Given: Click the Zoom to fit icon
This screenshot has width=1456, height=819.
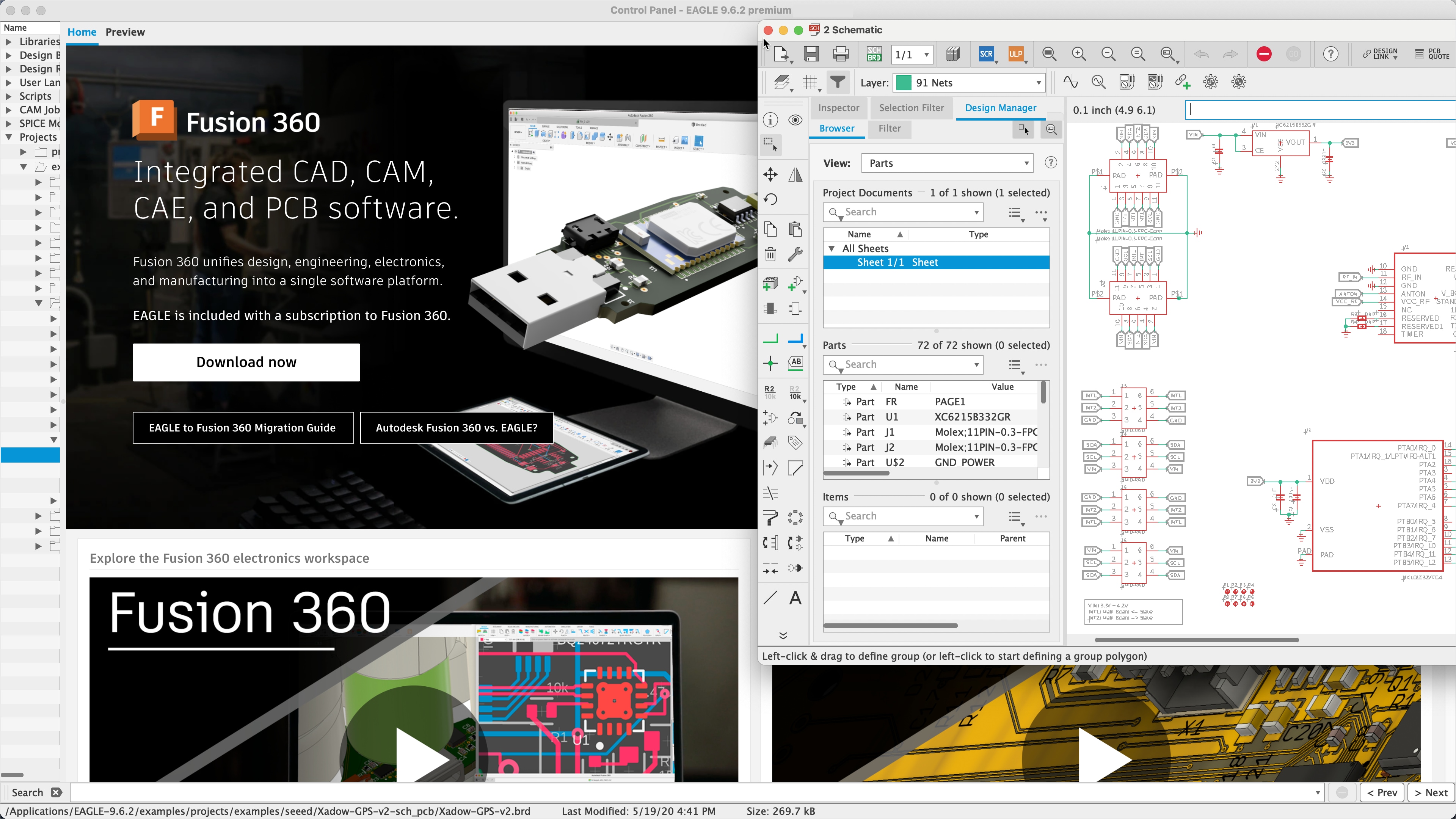Looking at the screenshot, I should click(x=1049, y=54).
